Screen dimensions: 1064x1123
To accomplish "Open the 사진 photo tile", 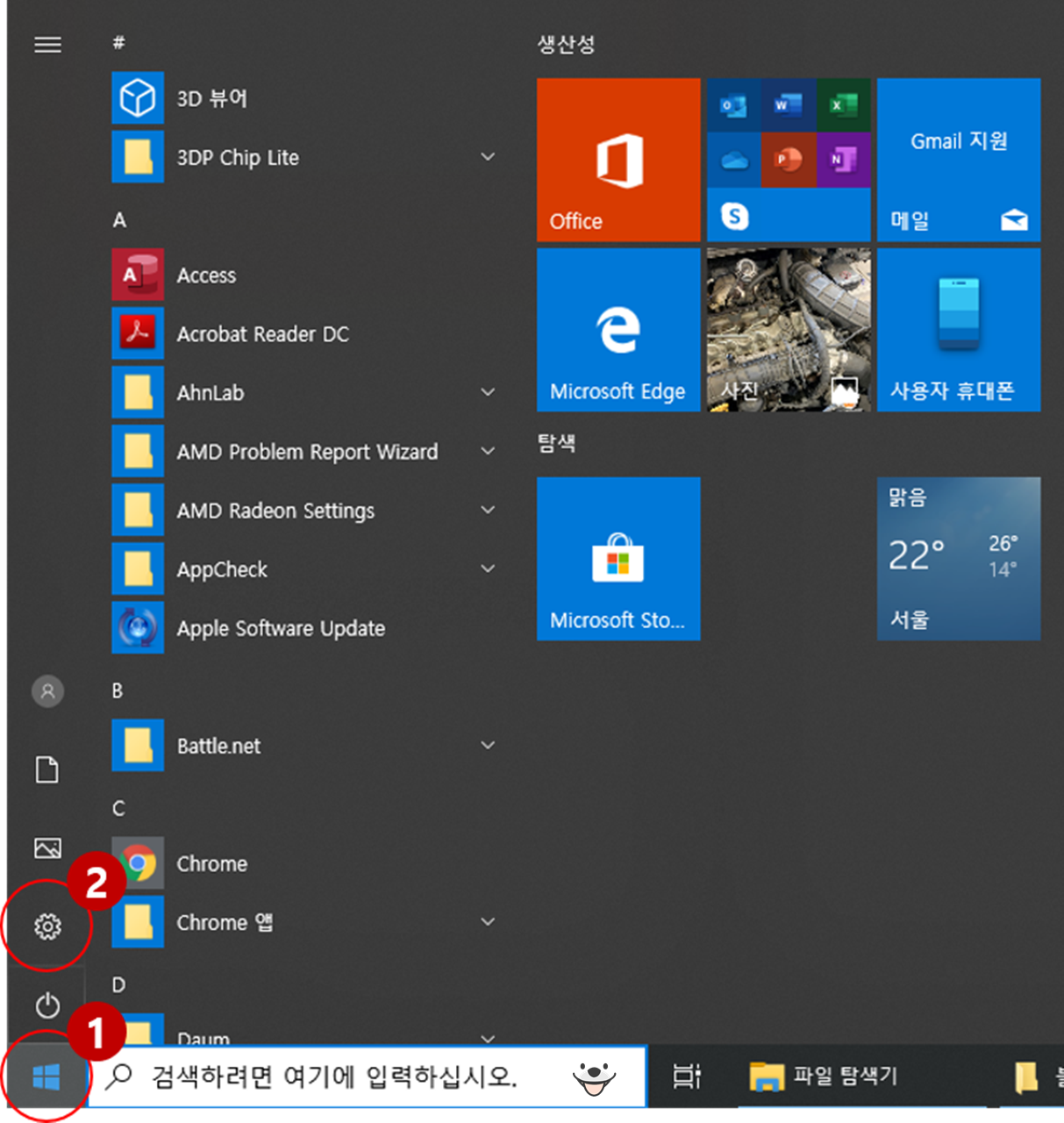I will 789,330.
